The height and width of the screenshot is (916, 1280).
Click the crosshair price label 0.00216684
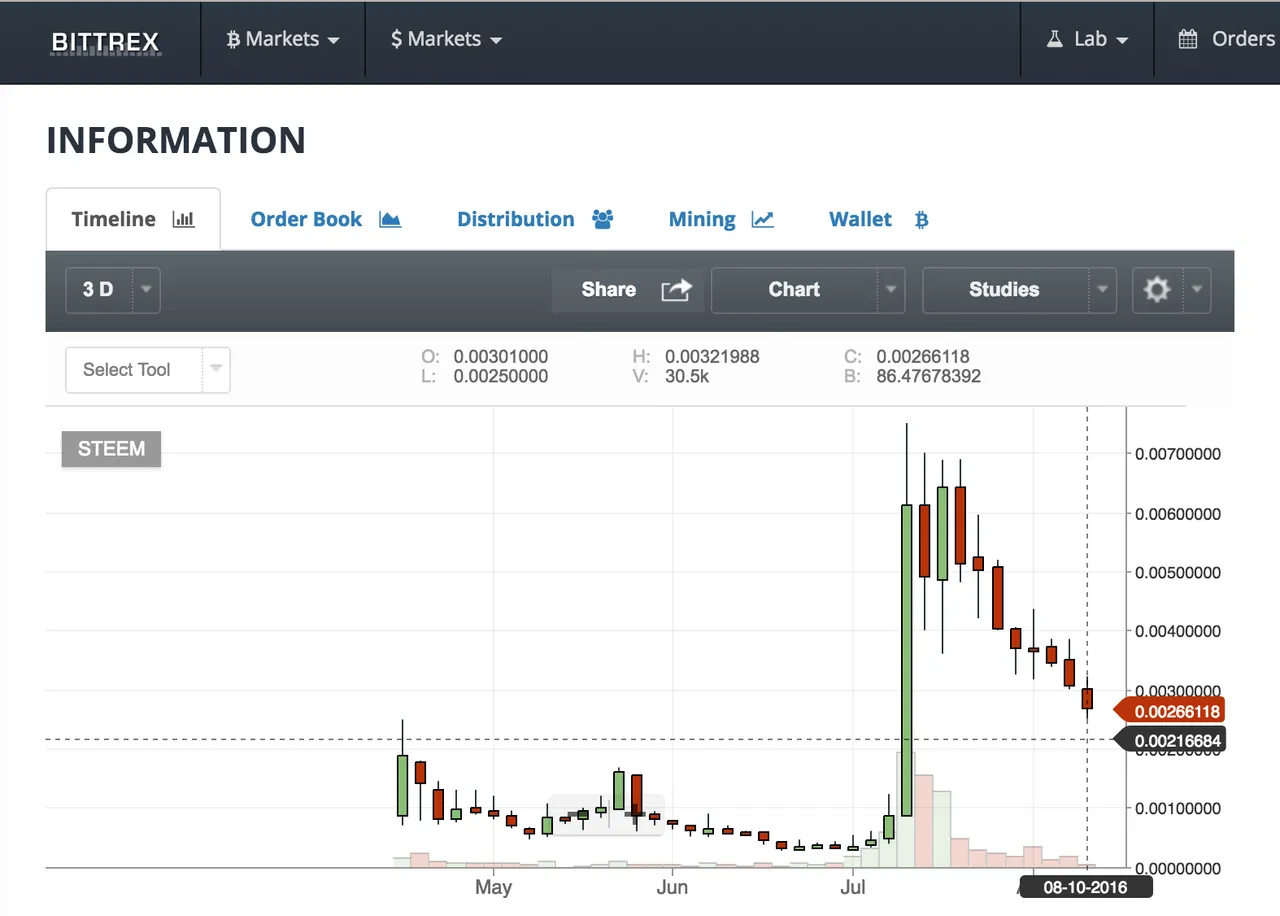(1169, 740)
